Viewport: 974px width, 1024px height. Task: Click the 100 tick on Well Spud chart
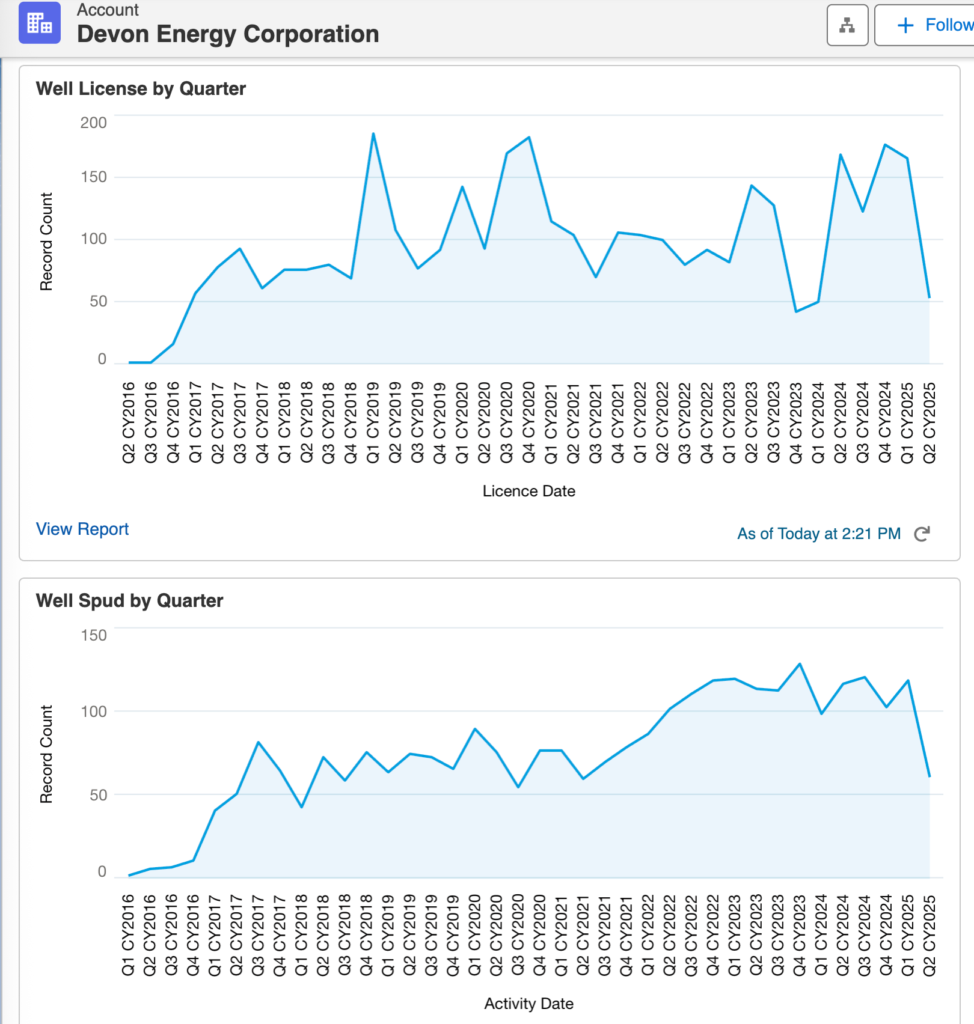(x=93, y=711)
